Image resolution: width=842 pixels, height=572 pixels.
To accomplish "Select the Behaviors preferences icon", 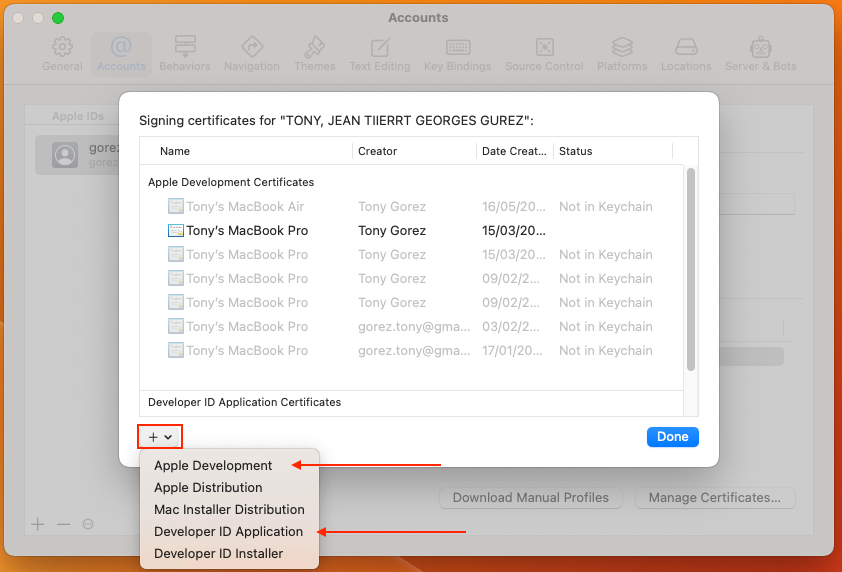I will click(184, 47).
